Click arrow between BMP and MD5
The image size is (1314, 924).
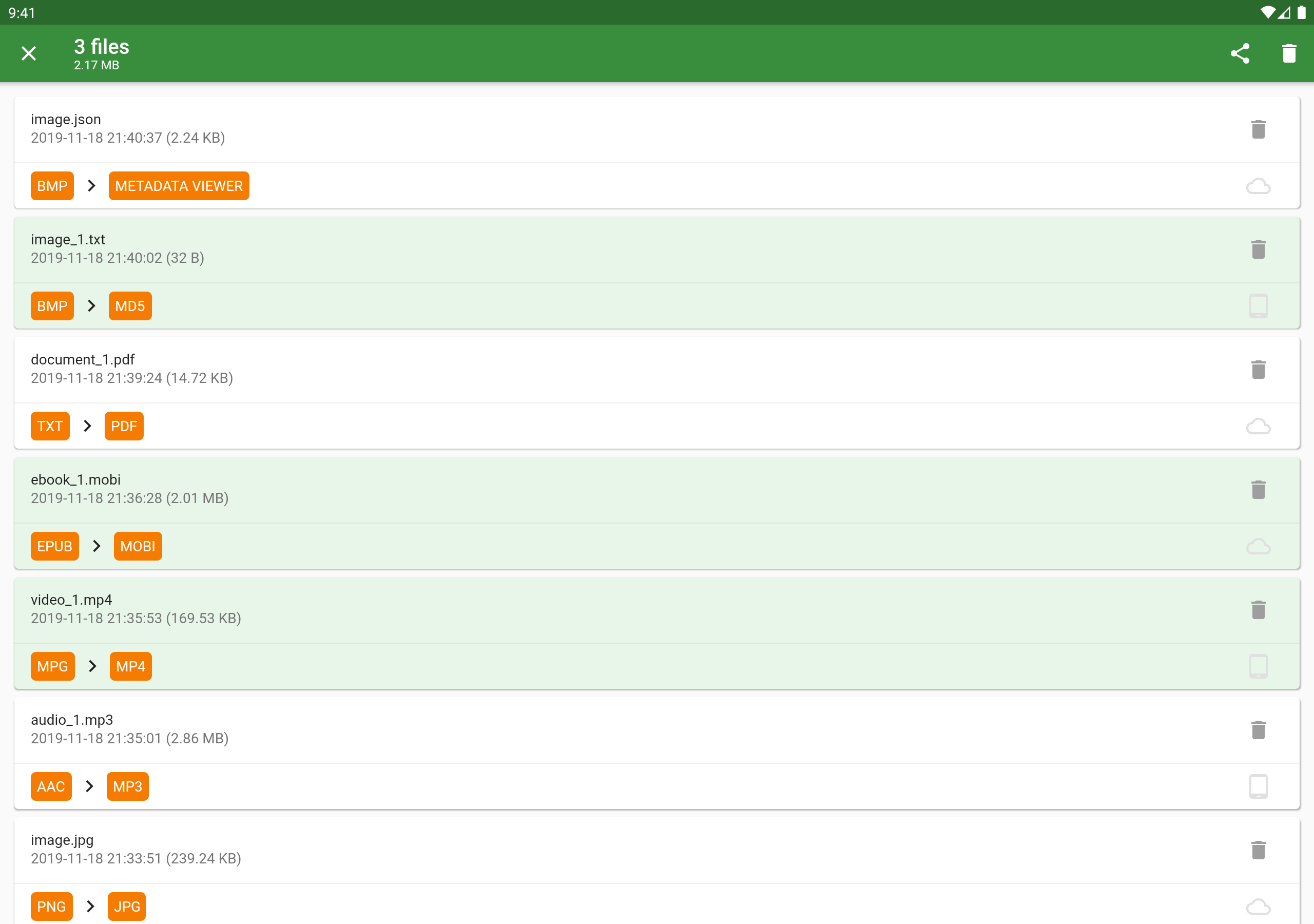pyautogui.click(x=91, y=306)
